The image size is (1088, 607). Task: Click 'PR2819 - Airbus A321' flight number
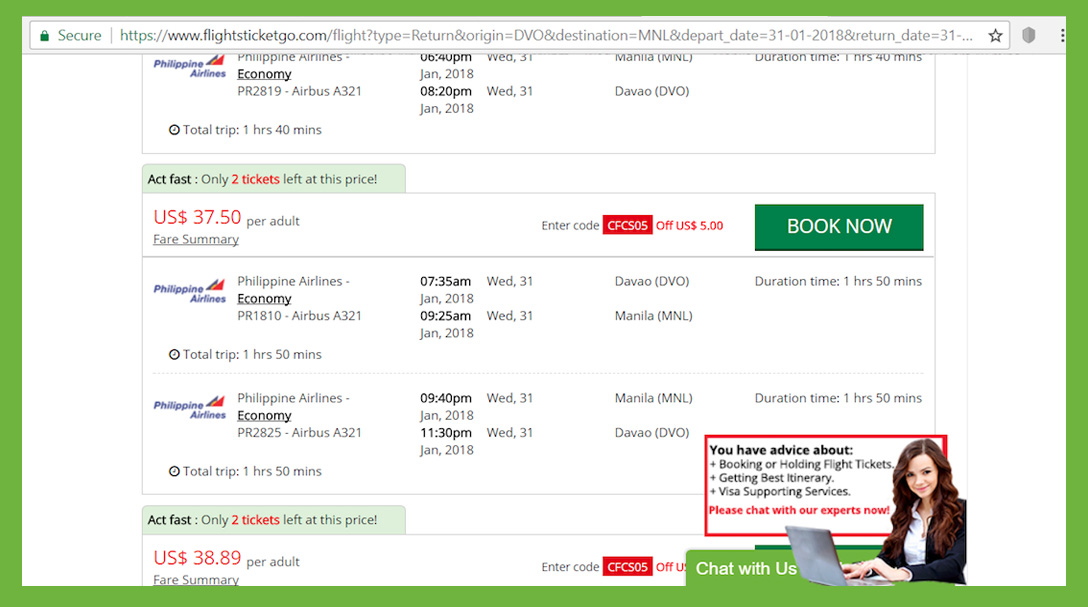click(x=299, y=91)
